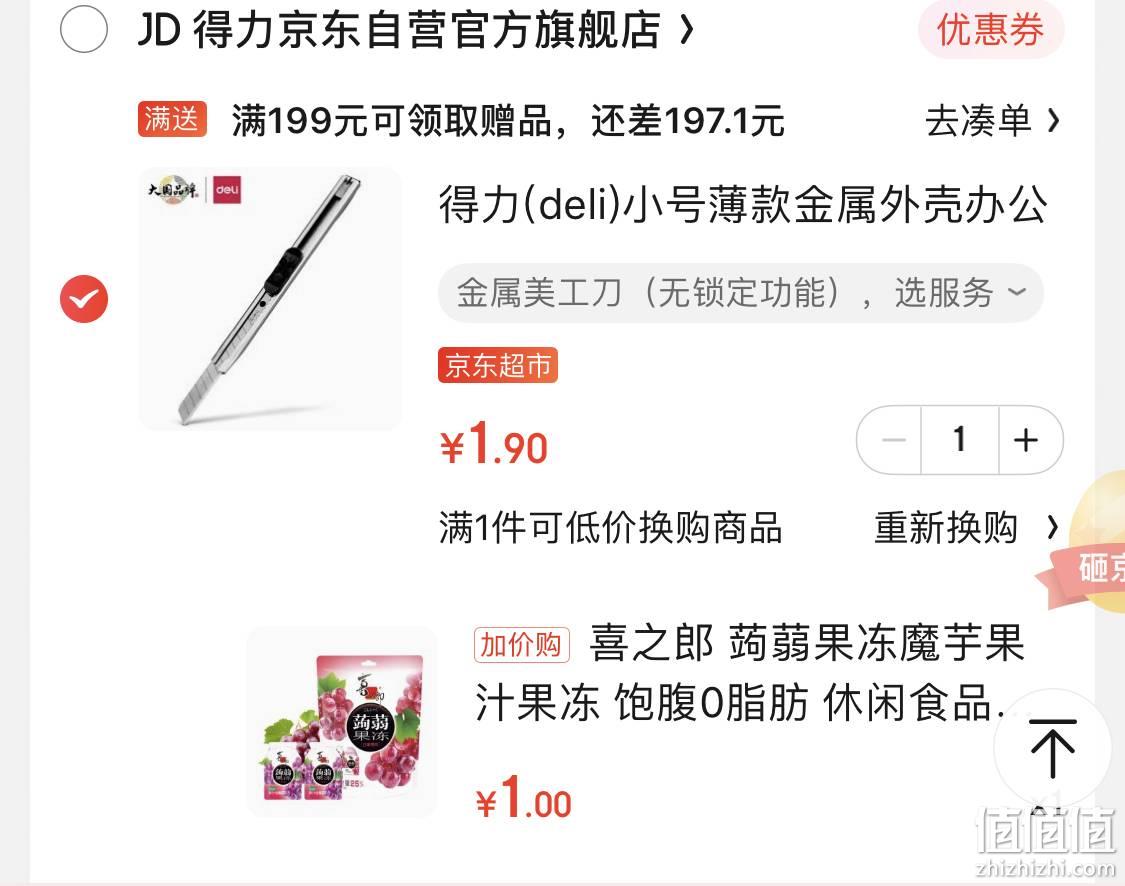This screenshot has height=886, width=1125.
Task: Click the 京东超市 tag
Action: tap(497, 365)
